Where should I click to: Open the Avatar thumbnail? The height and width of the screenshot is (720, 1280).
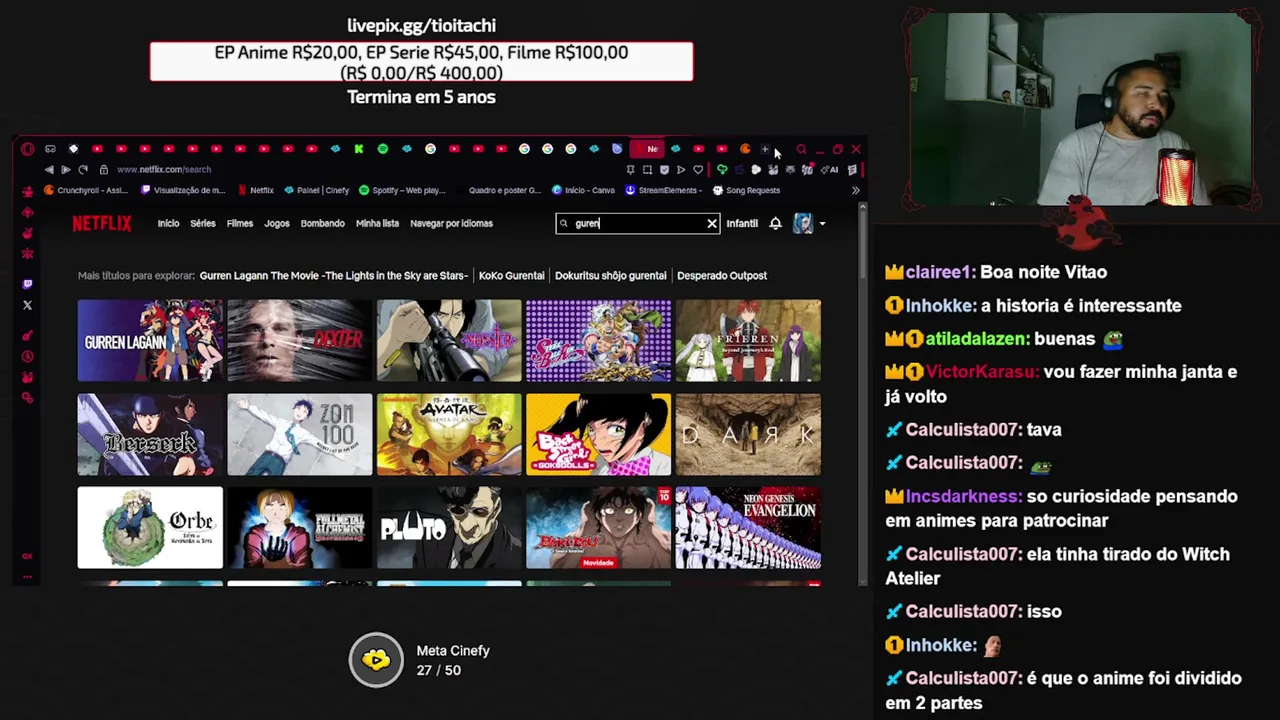(x=449, y=434)
